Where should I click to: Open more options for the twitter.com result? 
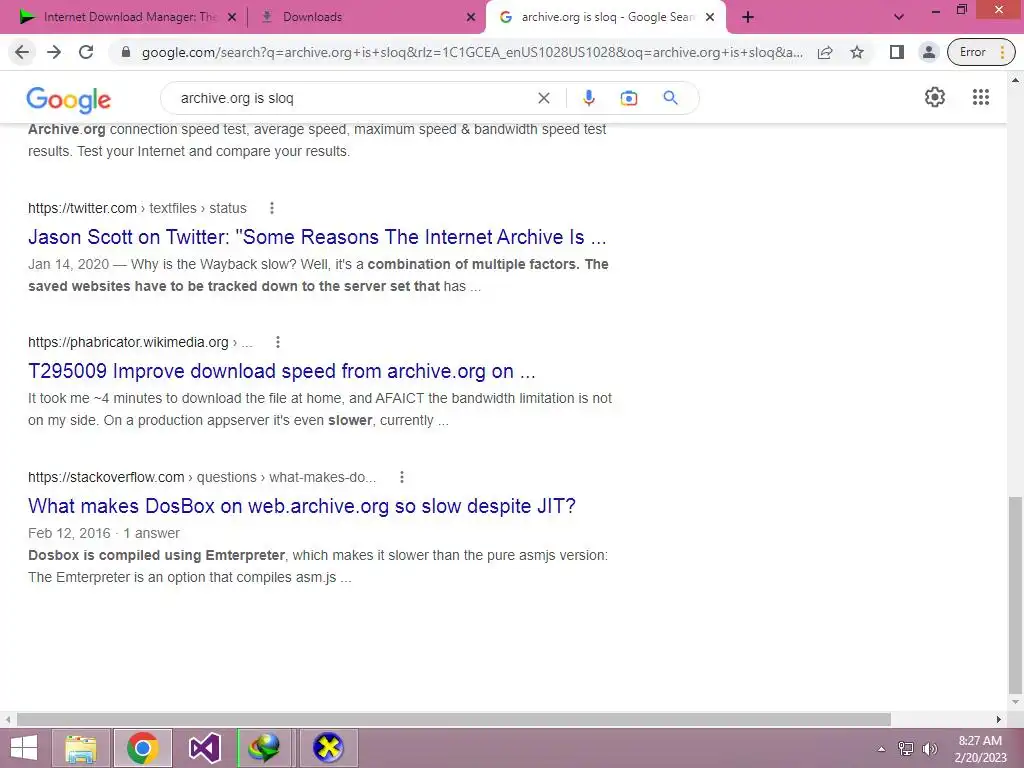click(x=272, y=208)
